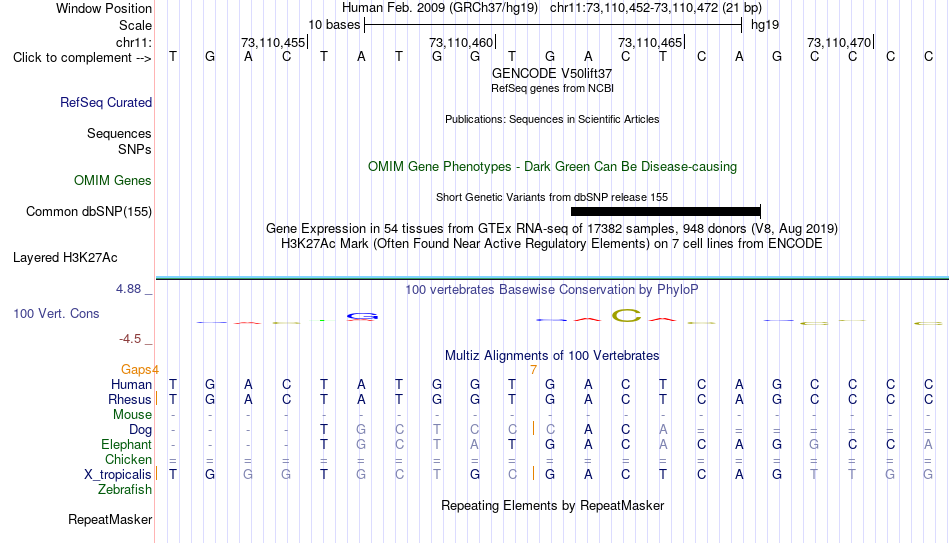Click the Layered H3K27Ac track label
Viewport: 950px width, 543px height.
click(x=65, y=258)
